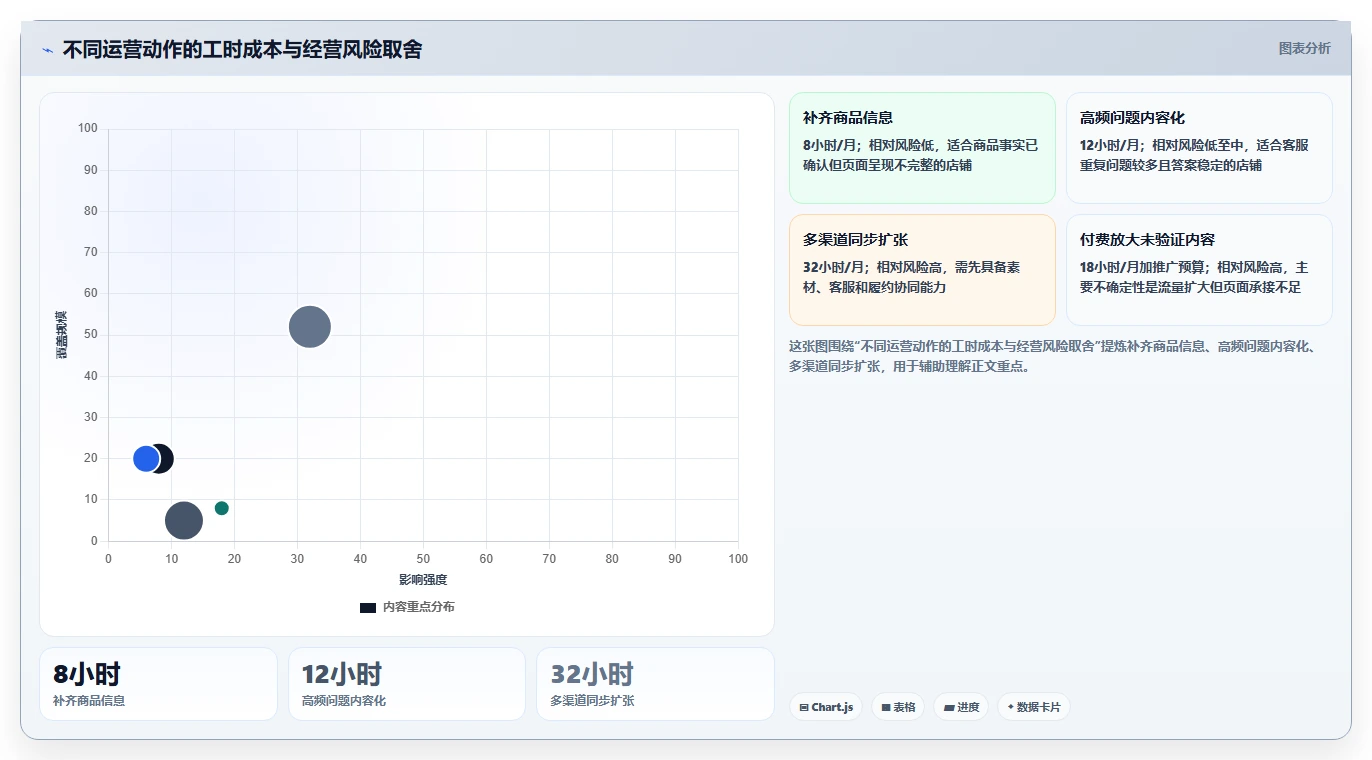Viewport: 1372px width, 760px height.
Task: Click the 覆盖规模 y-axis label
Action: pyautogui.click(x=61, y=335)
